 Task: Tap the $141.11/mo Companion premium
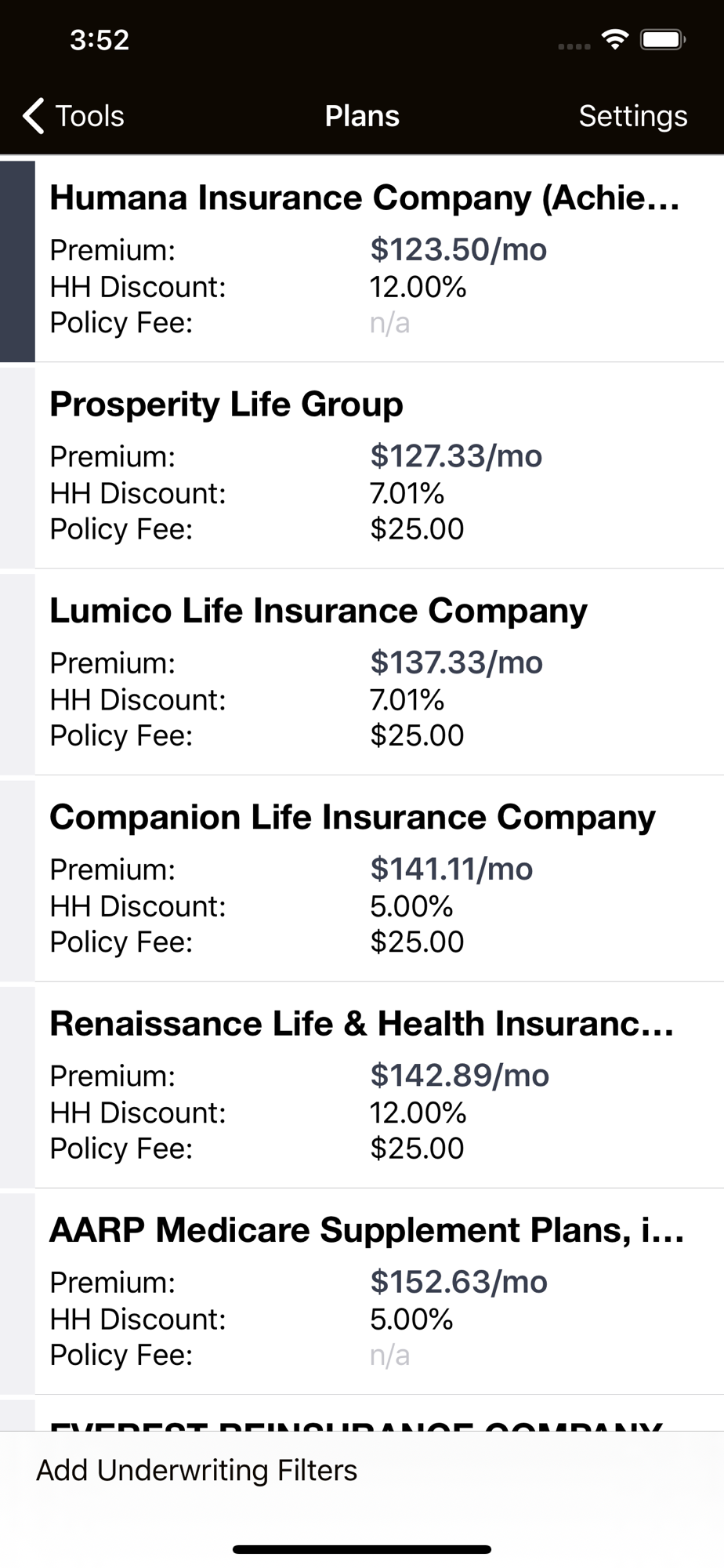(x=451, y=869)
